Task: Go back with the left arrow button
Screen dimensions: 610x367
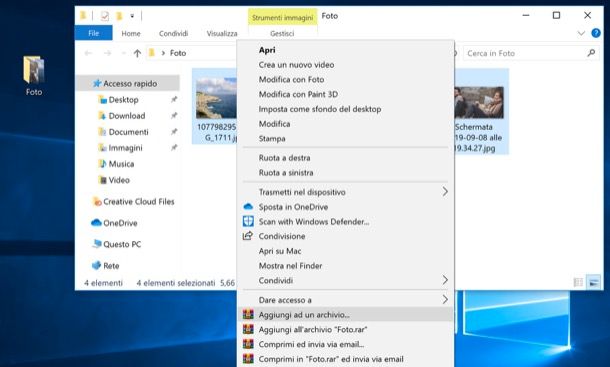Action: pos(88,53)
